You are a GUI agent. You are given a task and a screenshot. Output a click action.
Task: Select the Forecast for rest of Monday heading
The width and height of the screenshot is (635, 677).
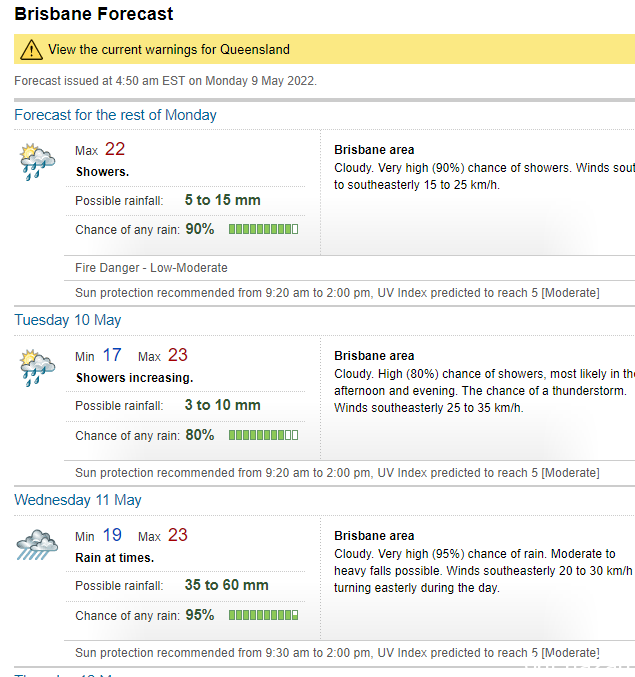[x=115, y=115]
